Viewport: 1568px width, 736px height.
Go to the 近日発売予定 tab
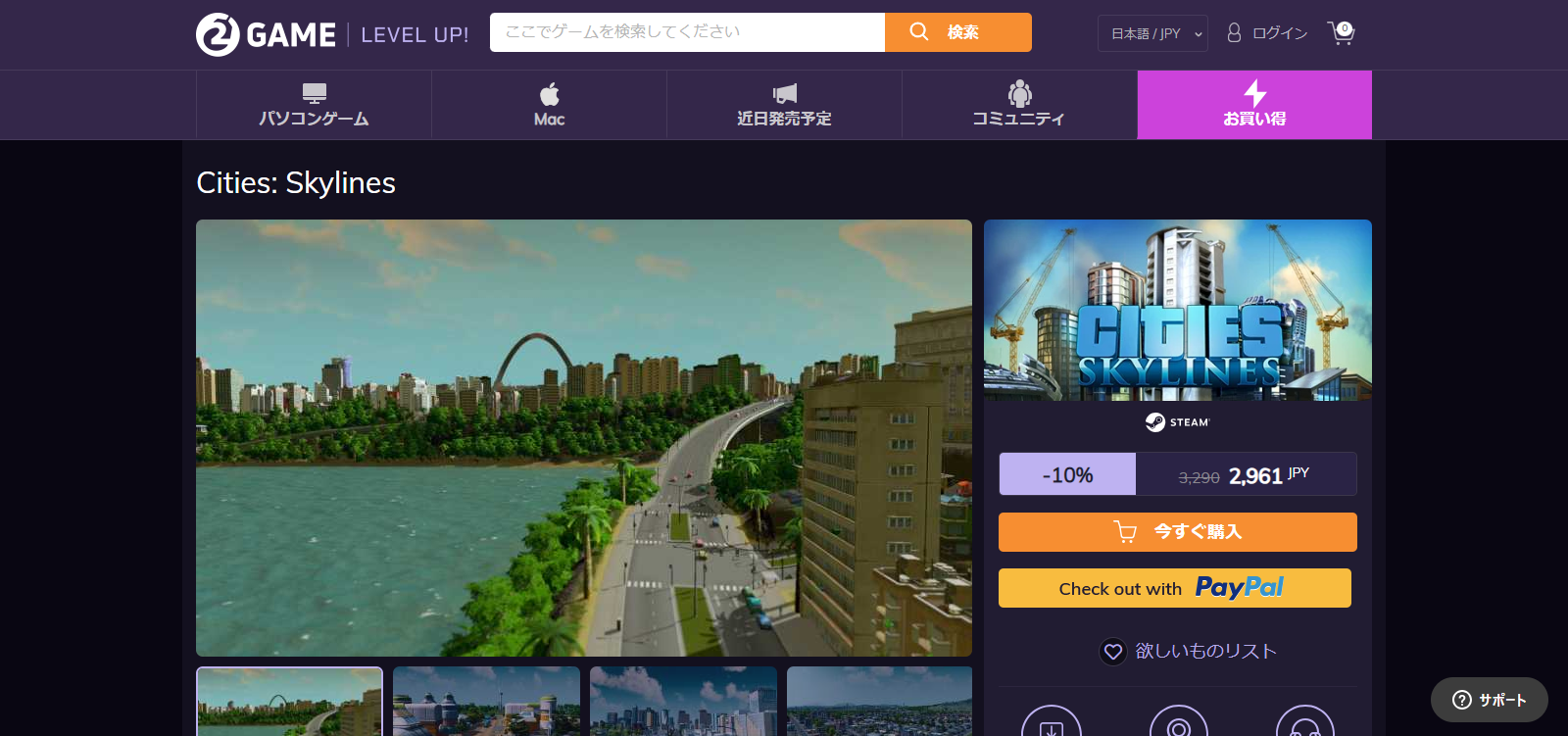[x=784, y=105]
